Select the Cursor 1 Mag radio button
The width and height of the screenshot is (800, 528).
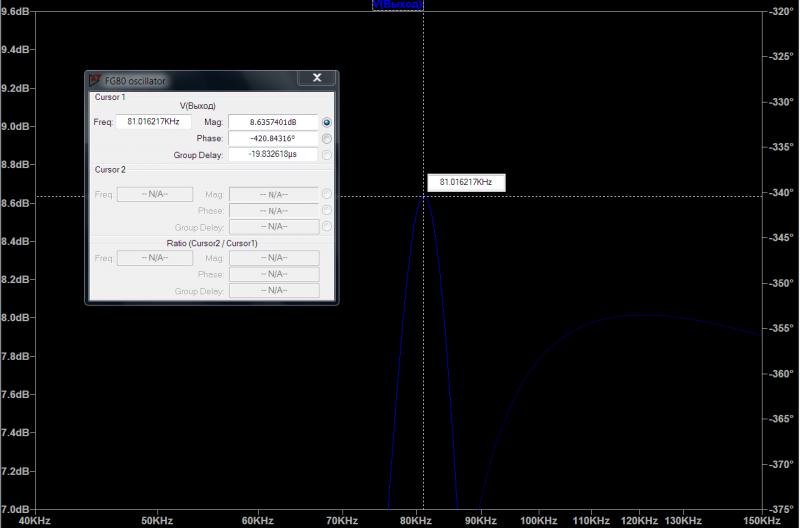327,122
